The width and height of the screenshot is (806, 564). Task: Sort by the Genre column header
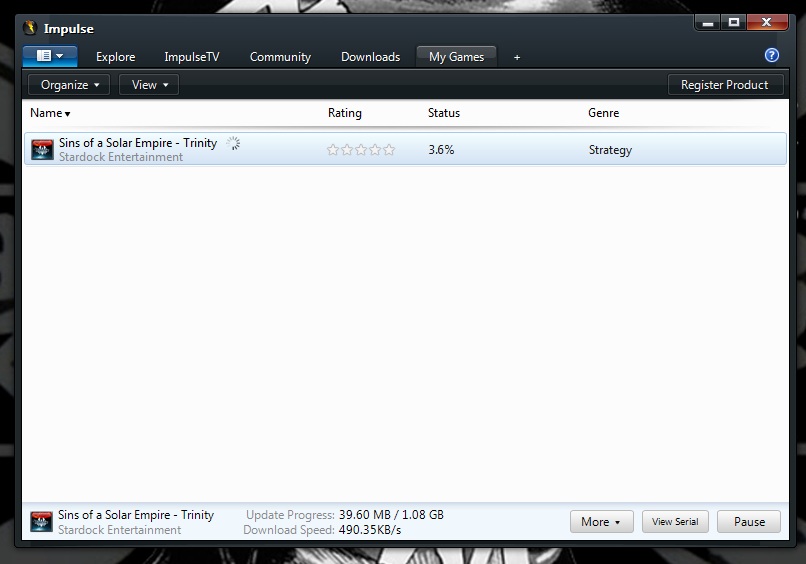[603, 113]
